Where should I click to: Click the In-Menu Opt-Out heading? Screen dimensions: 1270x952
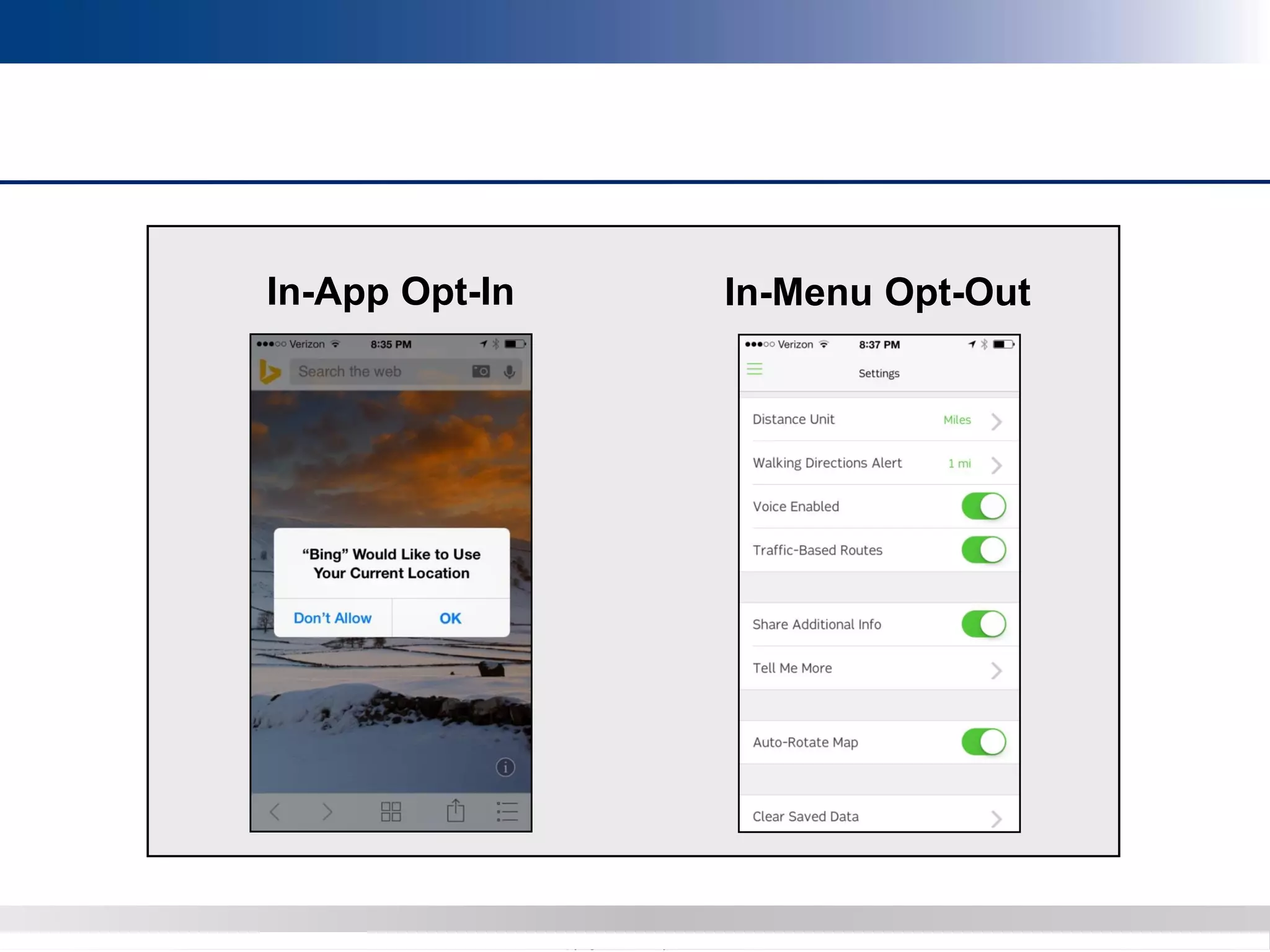(x=877, y=291)
